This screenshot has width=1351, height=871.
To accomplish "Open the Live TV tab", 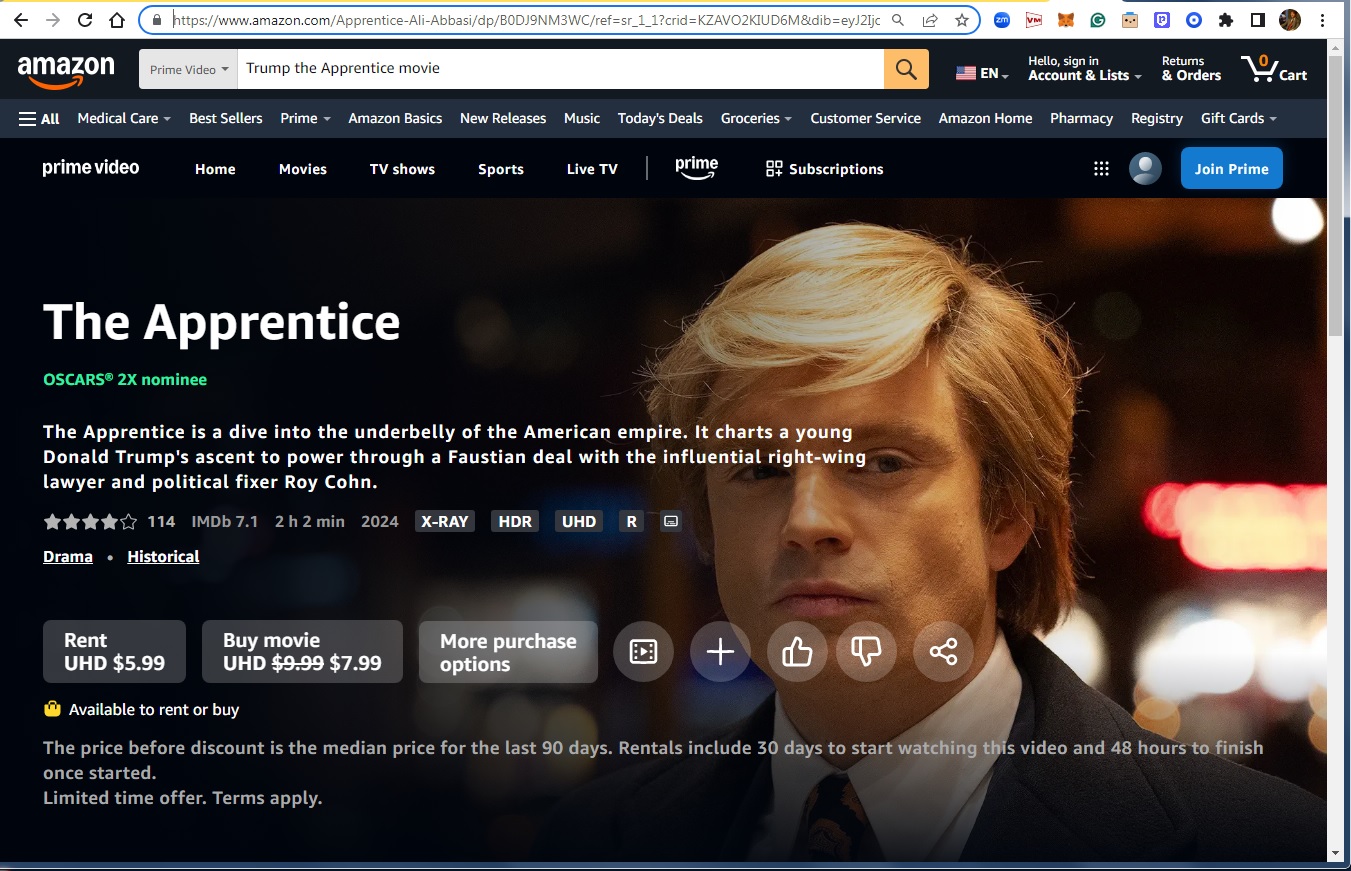I will [592, 169].
